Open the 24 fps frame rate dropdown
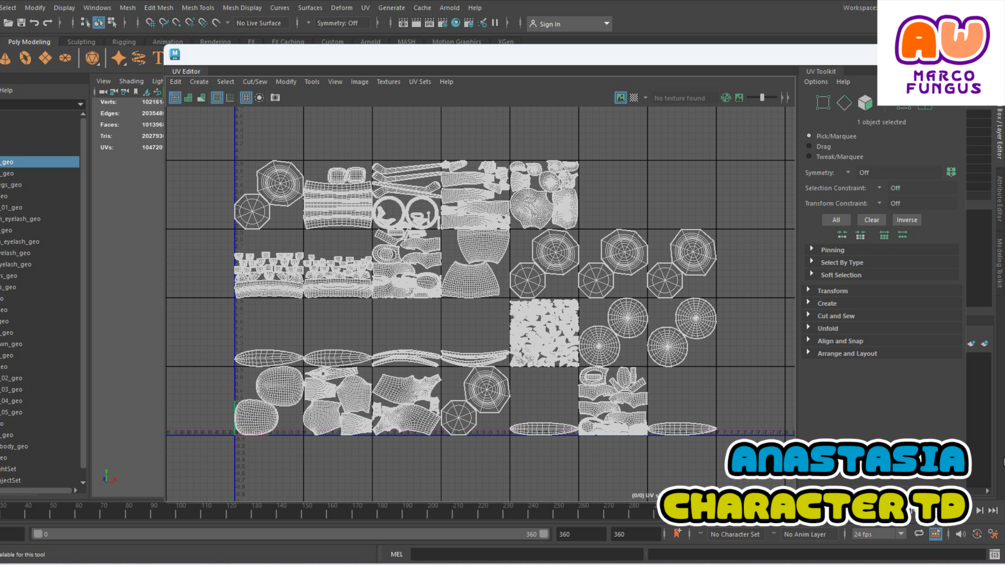Viewport: 1005px width, 565px height. tap(878, 534)
